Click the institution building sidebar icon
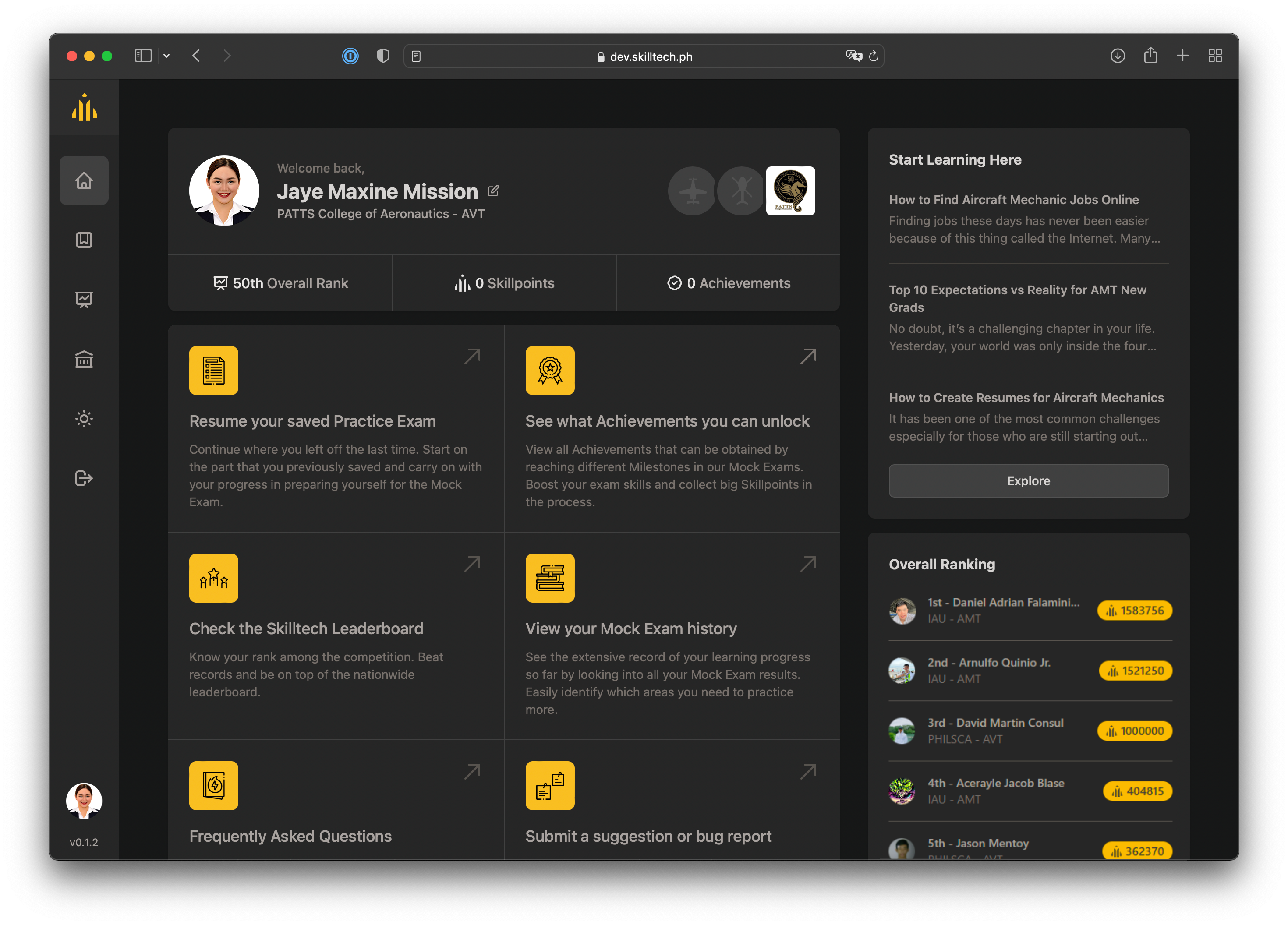 (x=84, y=359)
